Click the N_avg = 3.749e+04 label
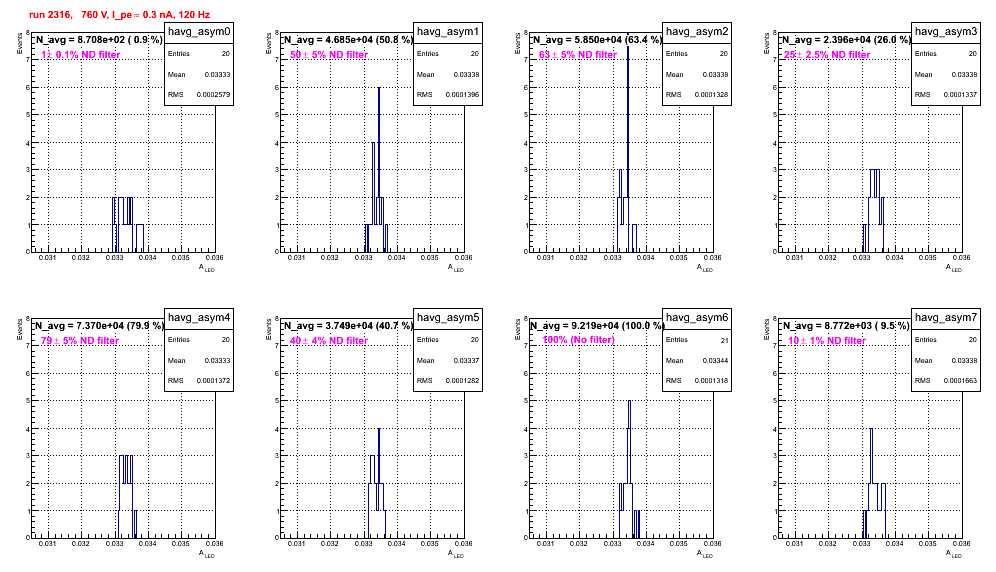996x572 pixels. pyautogui.click(x=348, y=325)
